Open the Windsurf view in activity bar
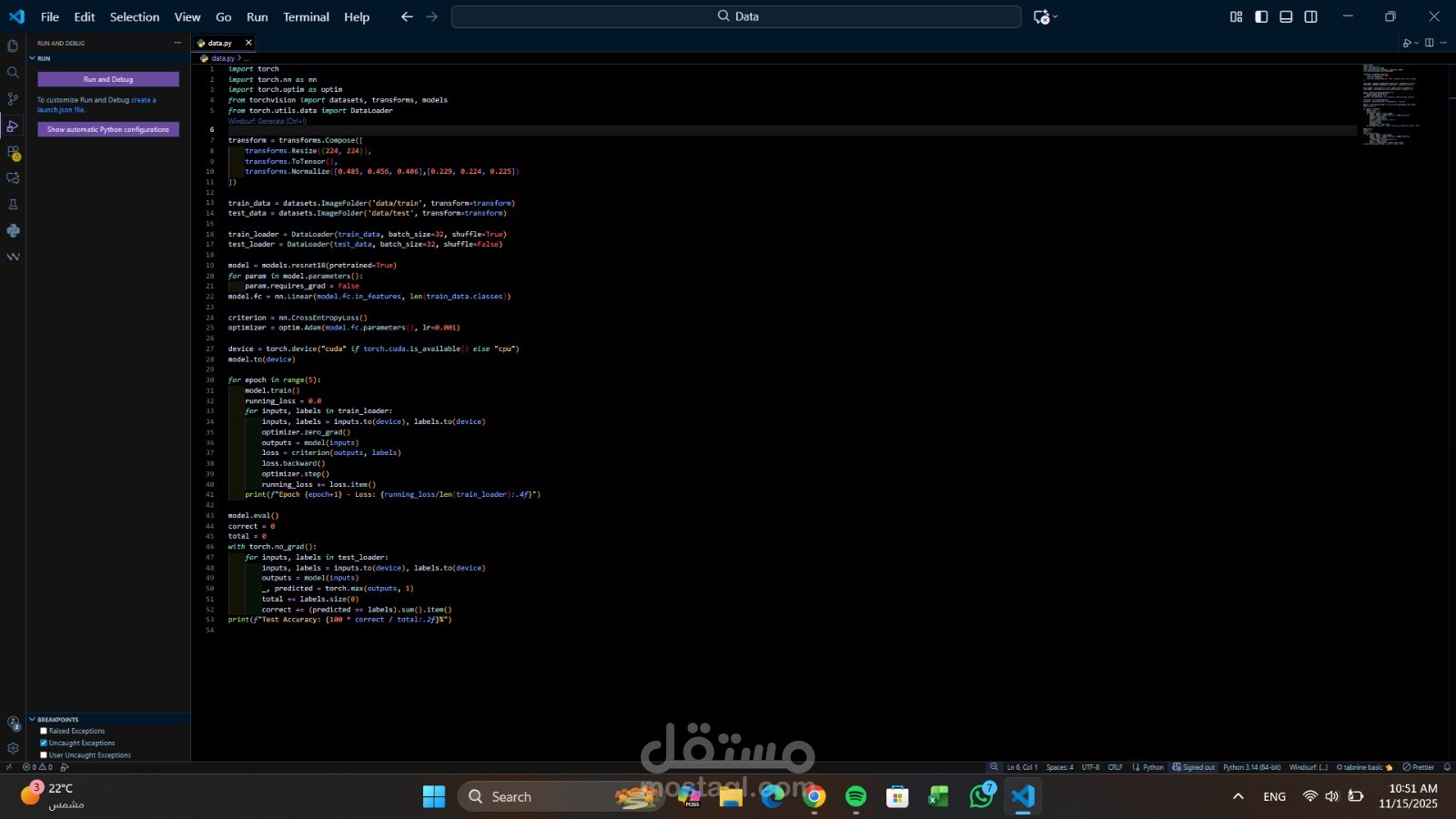This screenshot has height=819, width=1456. (x=13, y=257)
